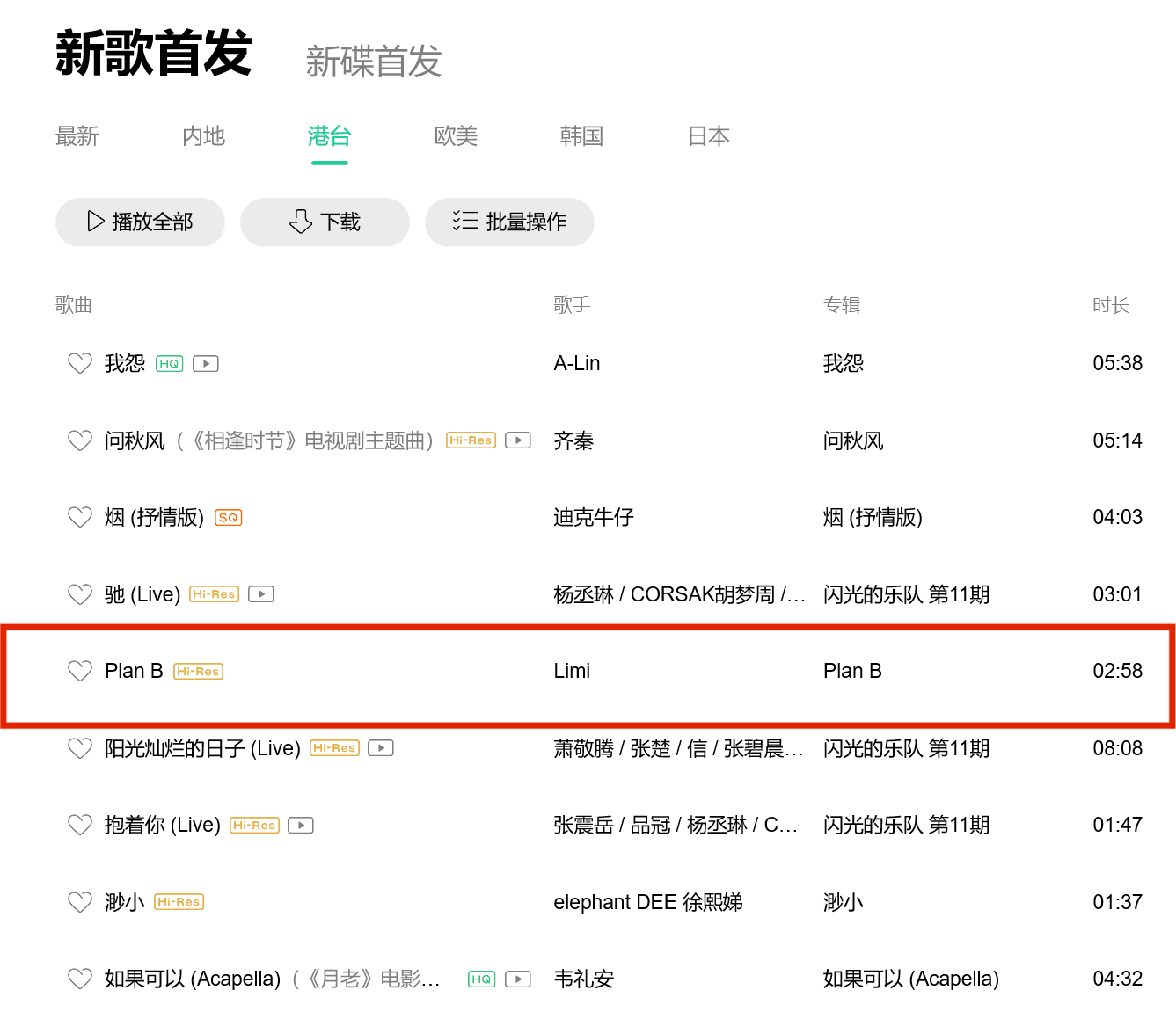This screenshot has width=1176, height=1012.
Task: Toggle favorite heart for Plan B
Action: point(80,671)
